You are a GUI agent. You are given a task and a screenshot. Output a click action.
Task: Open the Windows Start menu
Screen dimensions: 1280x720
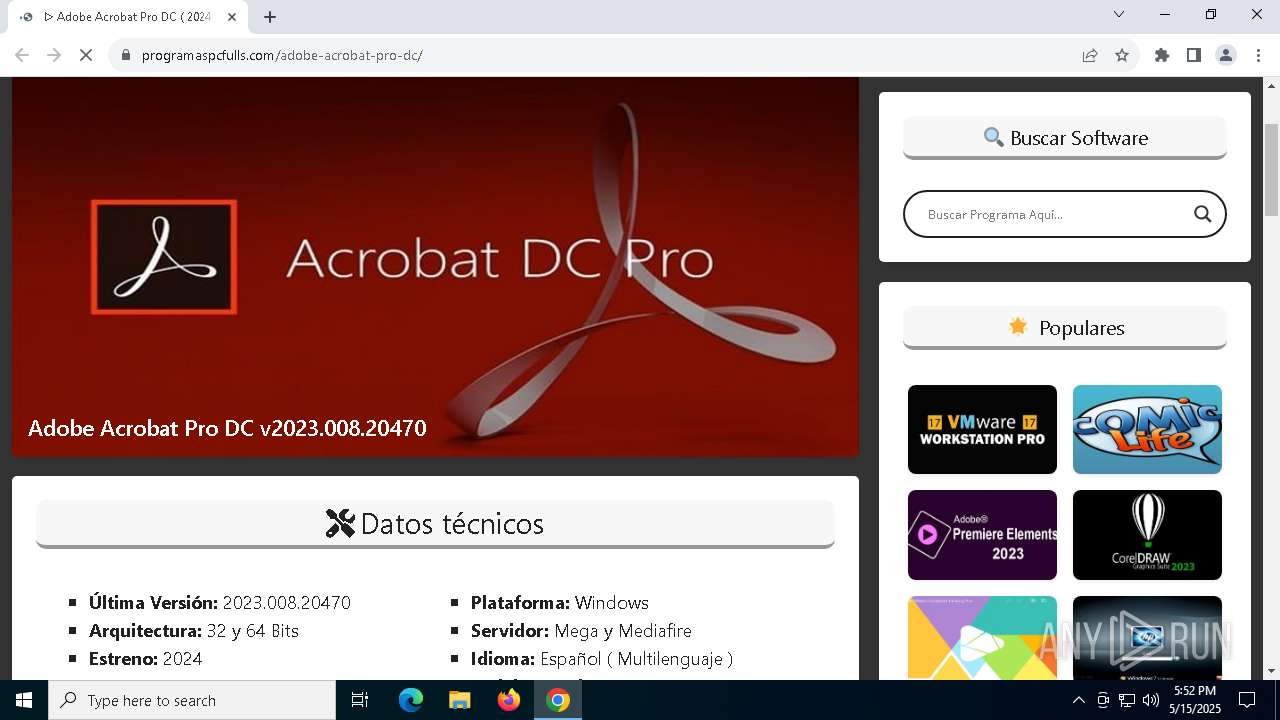click(x=24, y=700)
